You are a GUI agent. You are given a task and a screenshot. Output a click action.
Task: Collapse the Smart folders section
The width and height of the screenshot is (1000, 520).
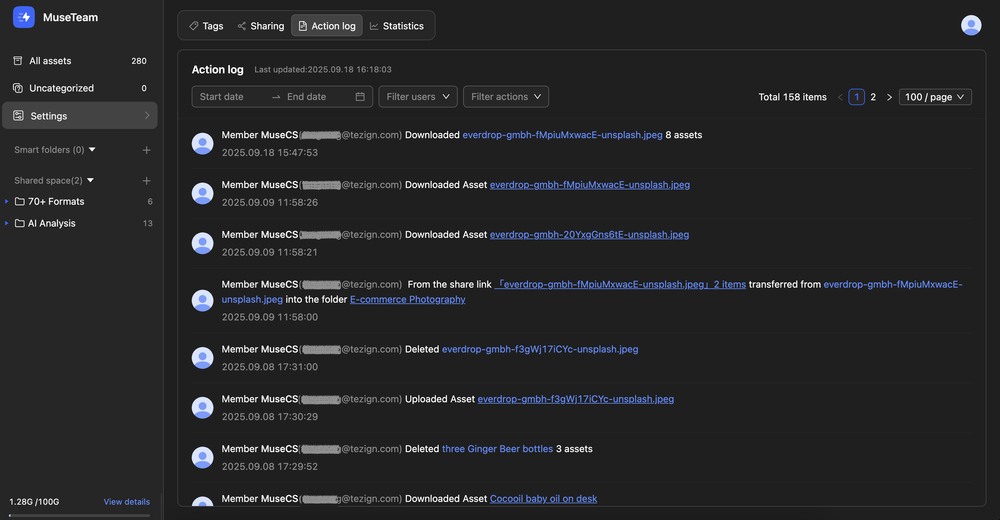pos(92,150)
